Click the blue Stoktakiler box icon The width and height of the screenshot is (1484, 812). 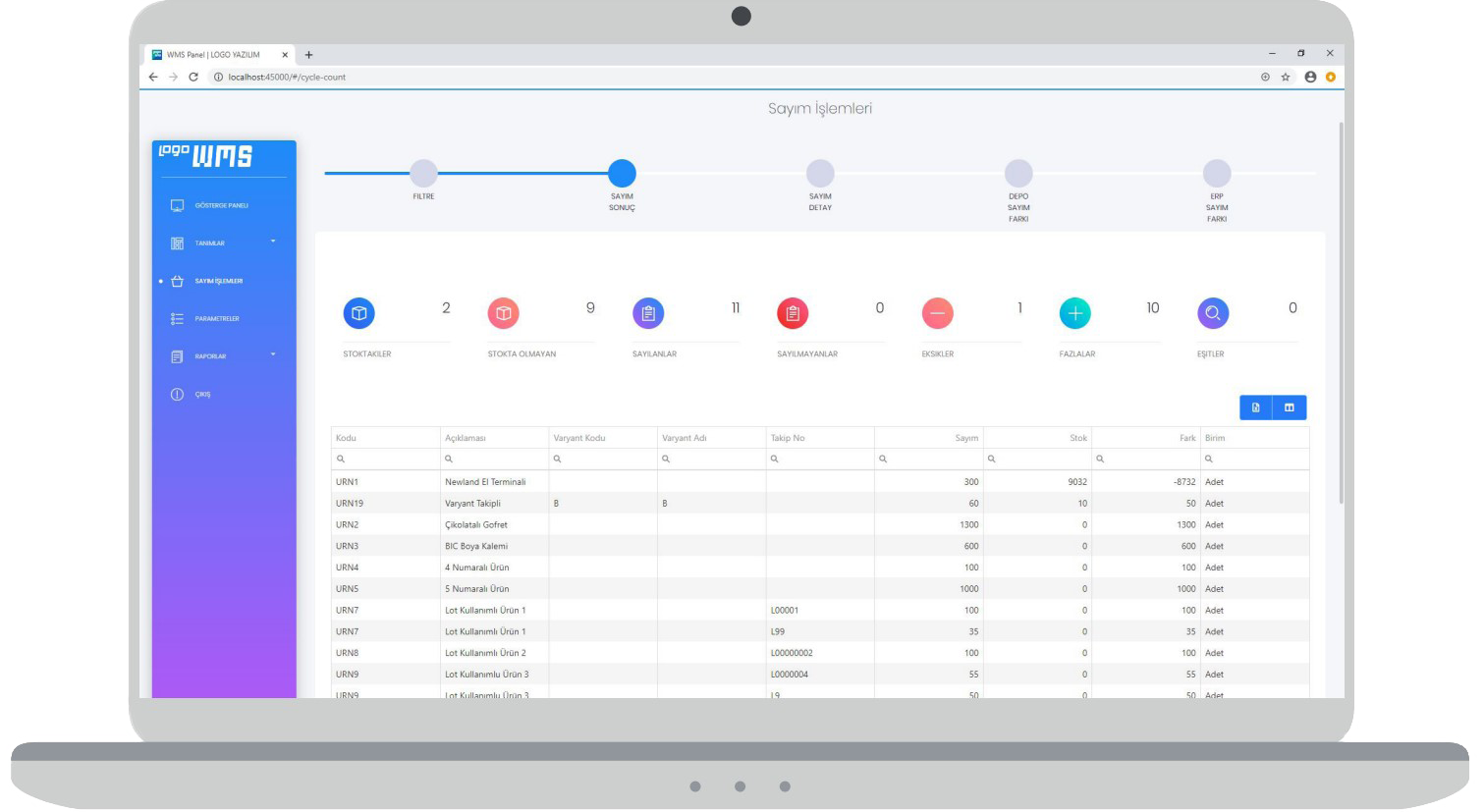point(358,313)
